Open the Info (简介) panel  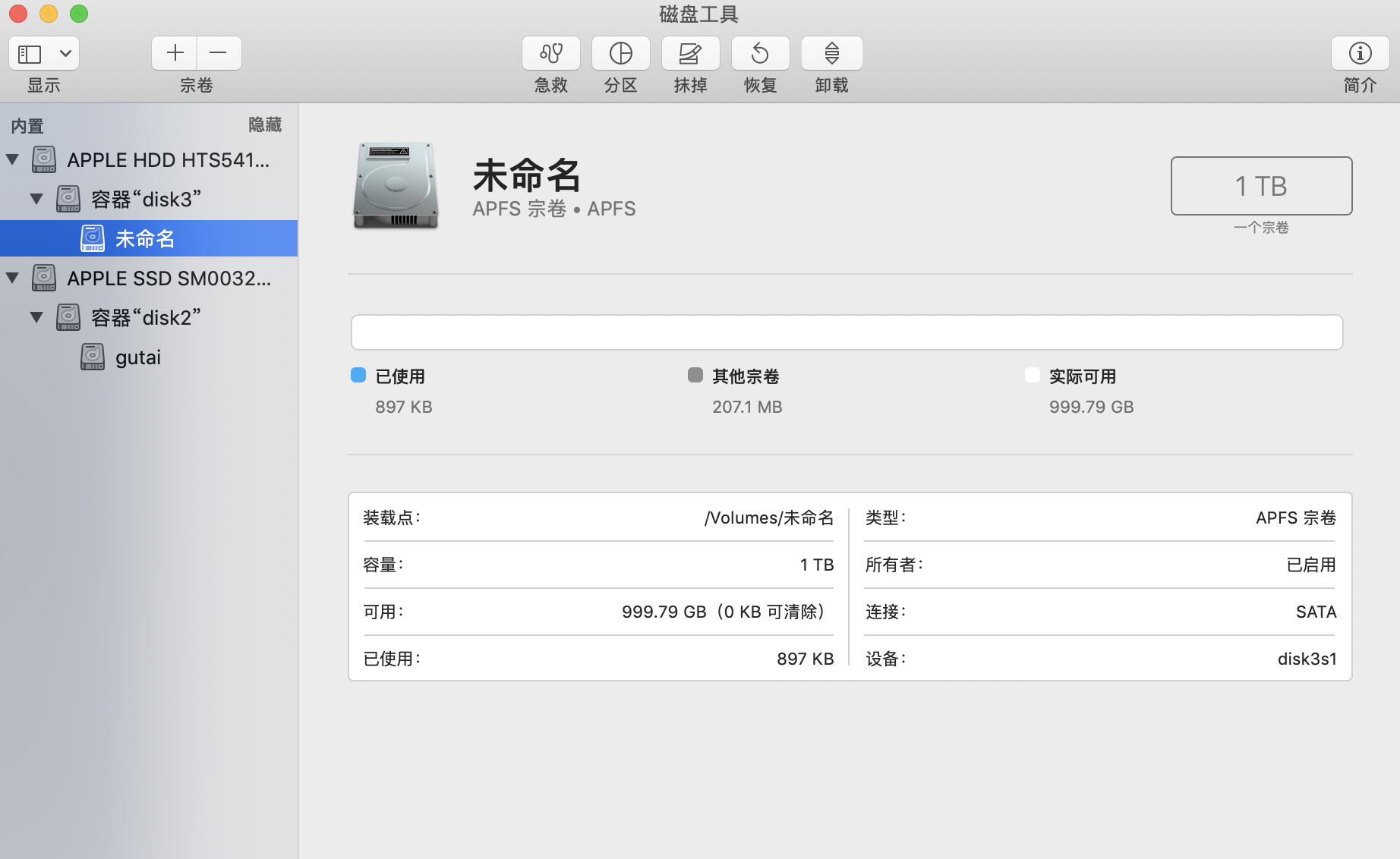coord(1359,53)
